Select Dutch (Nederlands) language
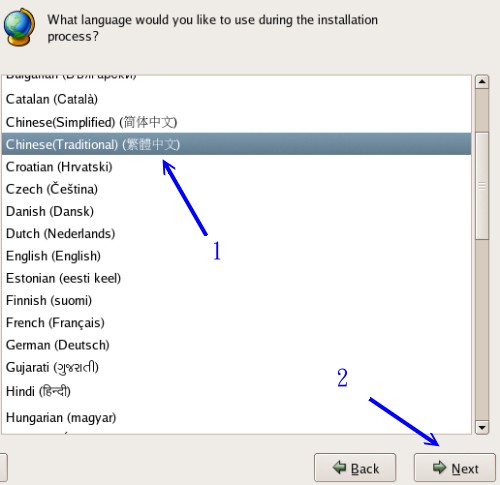 236,234
